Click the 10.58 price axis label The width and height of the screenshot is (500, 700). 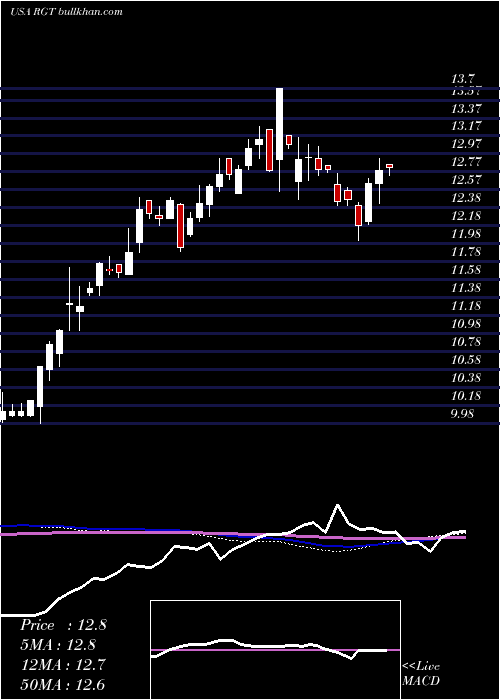point(467,360)
